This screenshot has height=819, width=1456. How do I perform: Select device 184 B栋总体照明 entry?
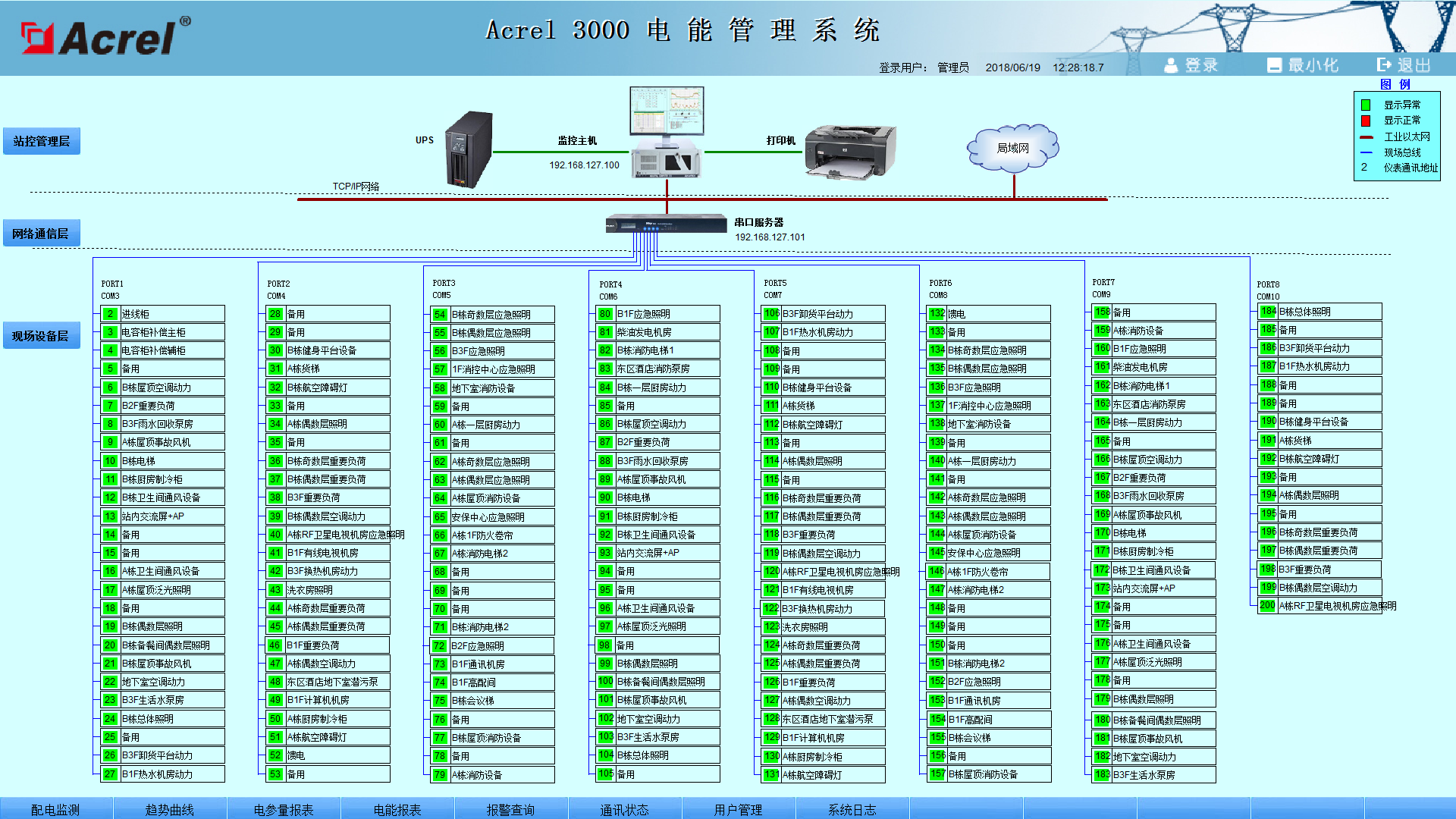click(1319, 312)
